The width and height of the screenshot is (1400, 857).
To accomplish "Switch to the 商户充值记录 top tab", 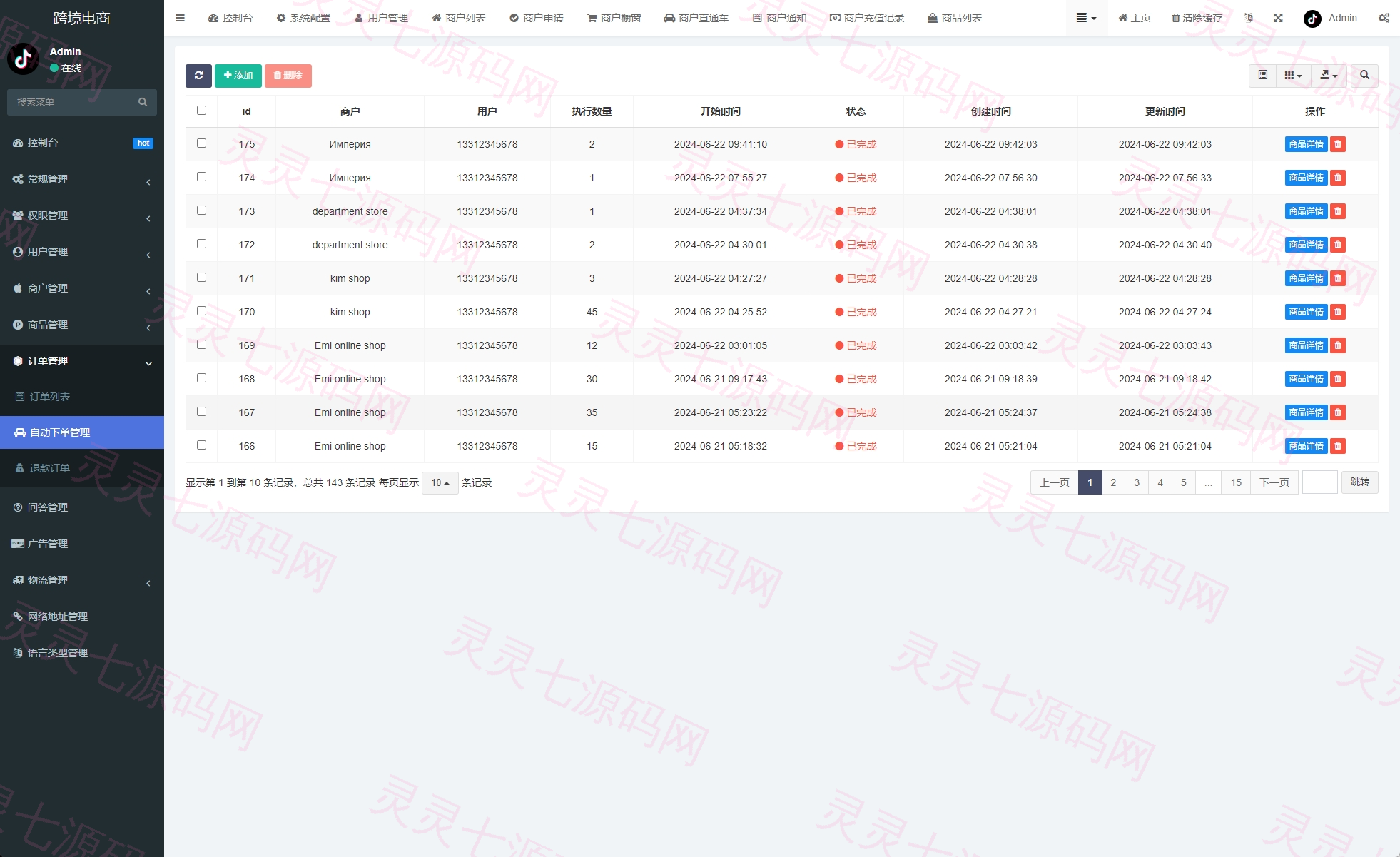I will (x=867, y=18).
